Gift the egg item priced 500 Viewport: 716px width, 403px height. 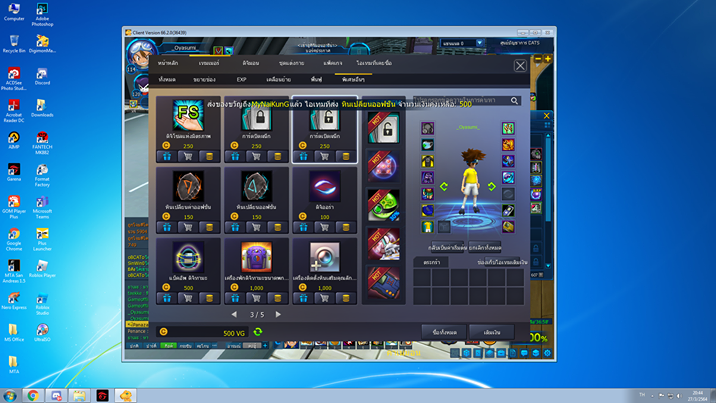[x=167, y=298]
